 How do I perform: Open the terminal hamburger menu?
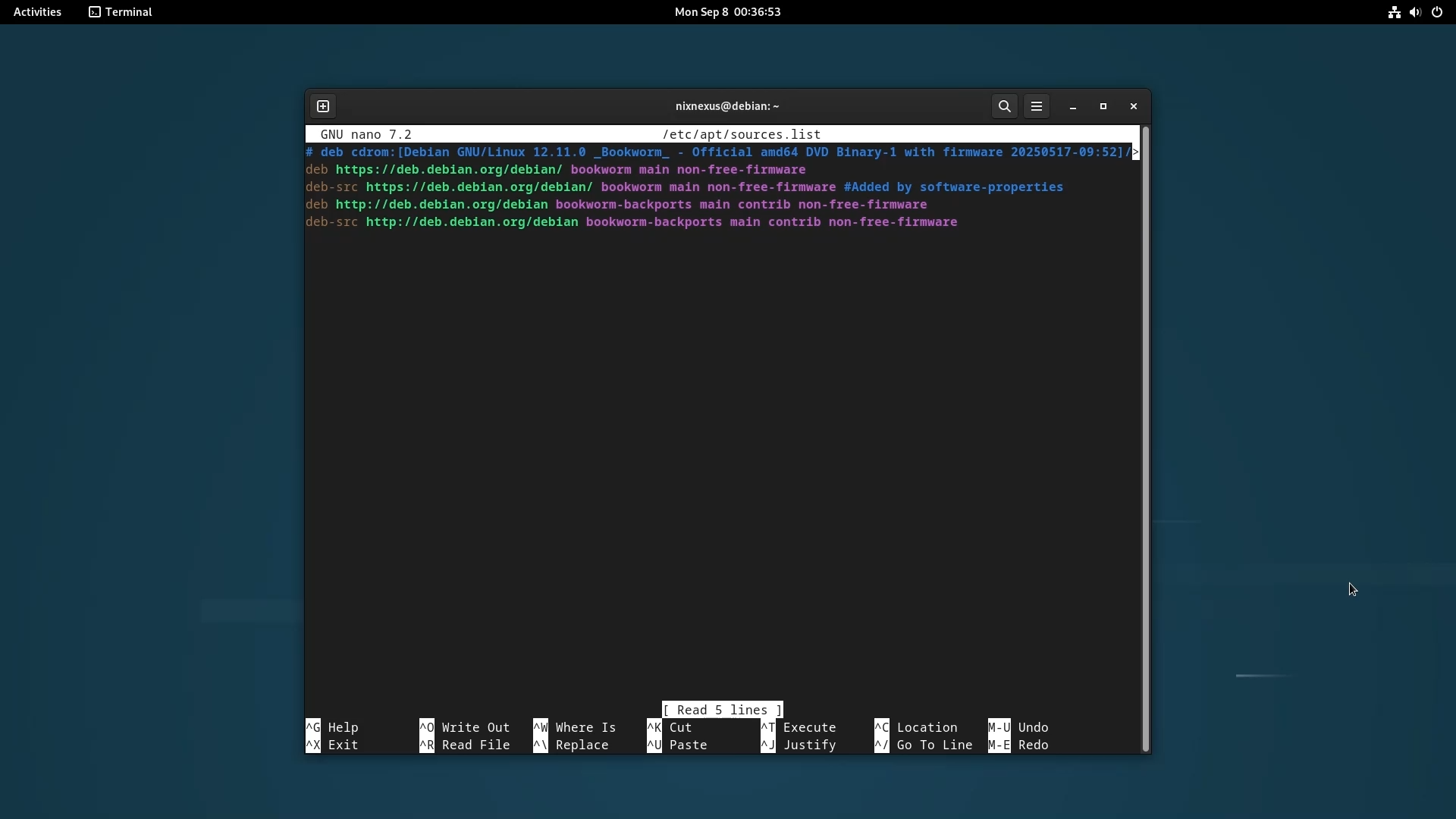click(1037, 106)
